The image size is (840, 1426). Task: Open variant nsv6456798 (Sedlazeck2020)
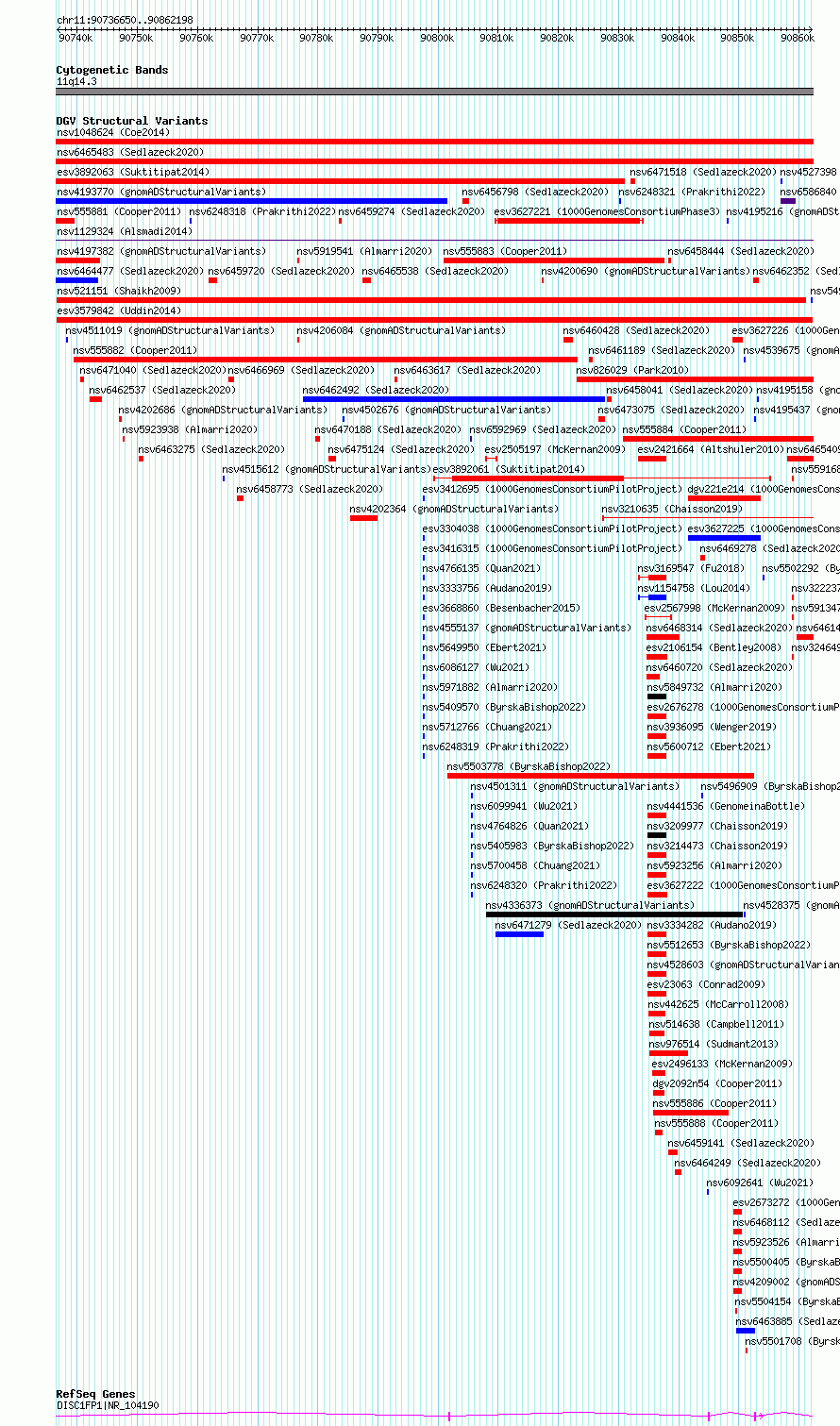[x=535, y=192]
